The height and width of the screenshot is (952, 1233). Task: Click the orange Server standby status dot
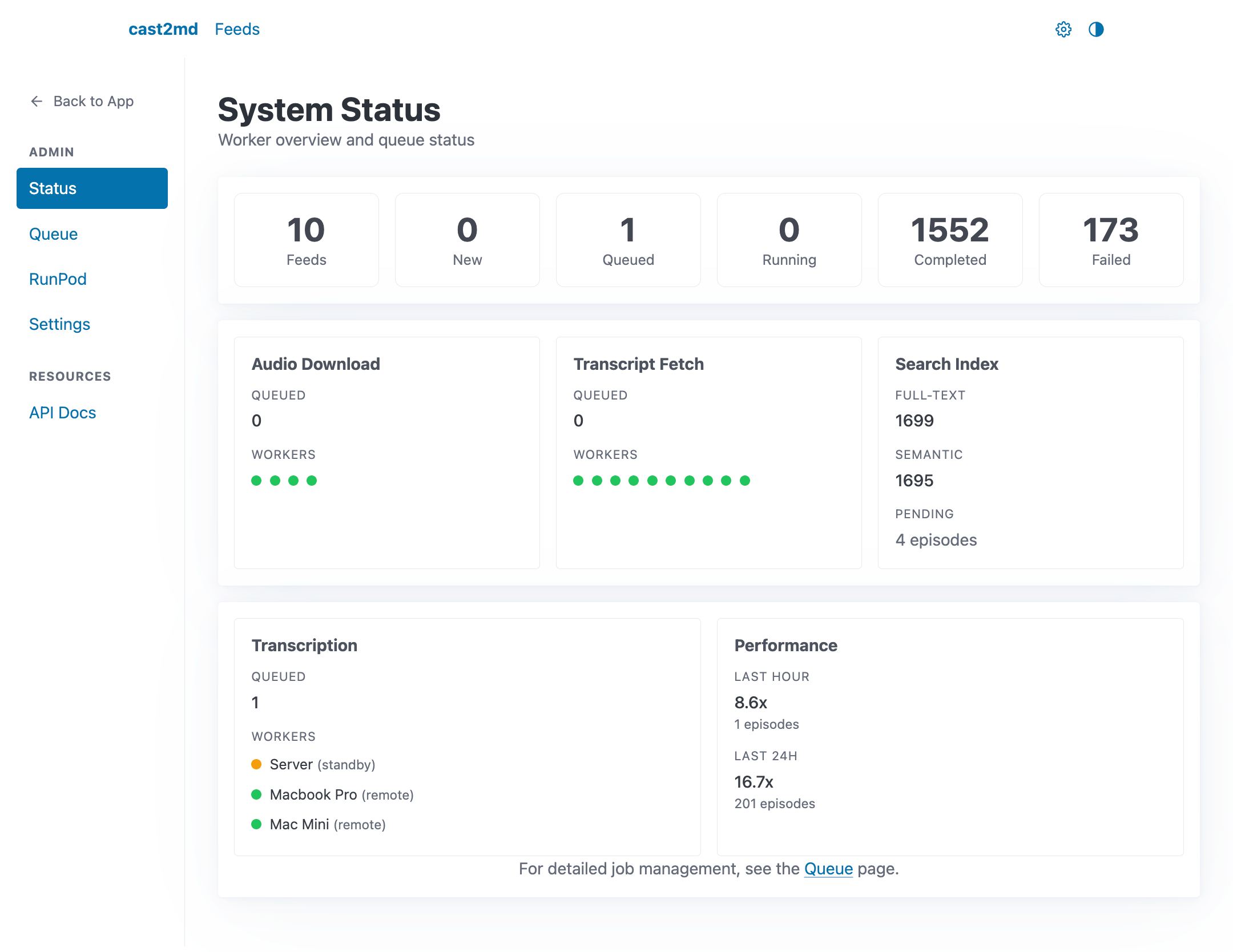(x=256, y=764)
